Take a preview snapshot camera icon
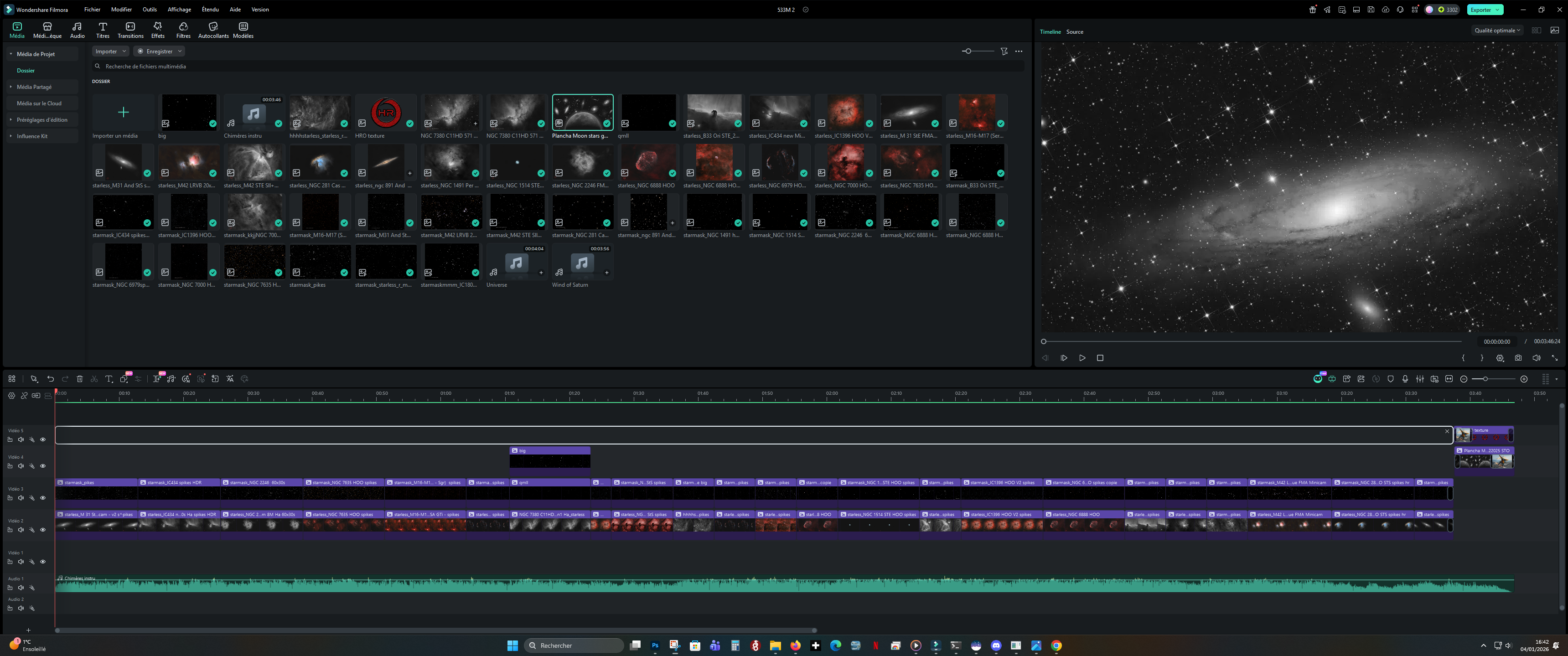This screenshot has height=656, width=1568. pyautogui.click(x=1518, y=358)
